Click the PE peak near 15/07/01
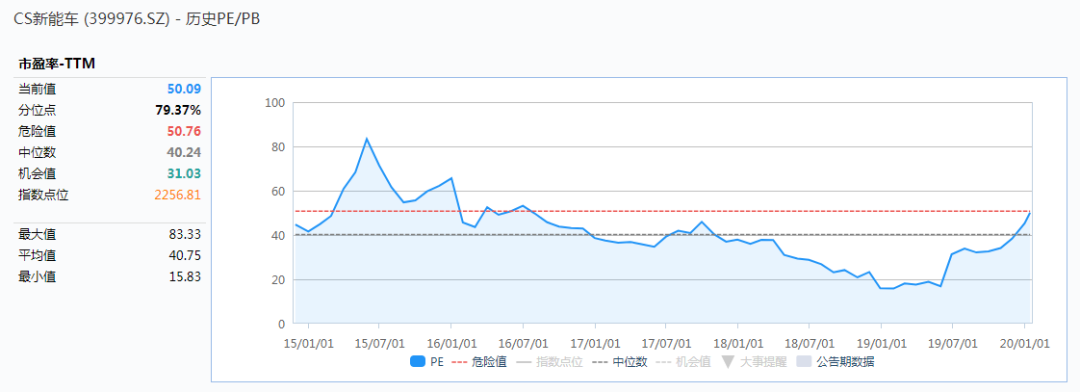Image resolution: width=1080 pixels, height=392 pixels. [x=366, y=138]
